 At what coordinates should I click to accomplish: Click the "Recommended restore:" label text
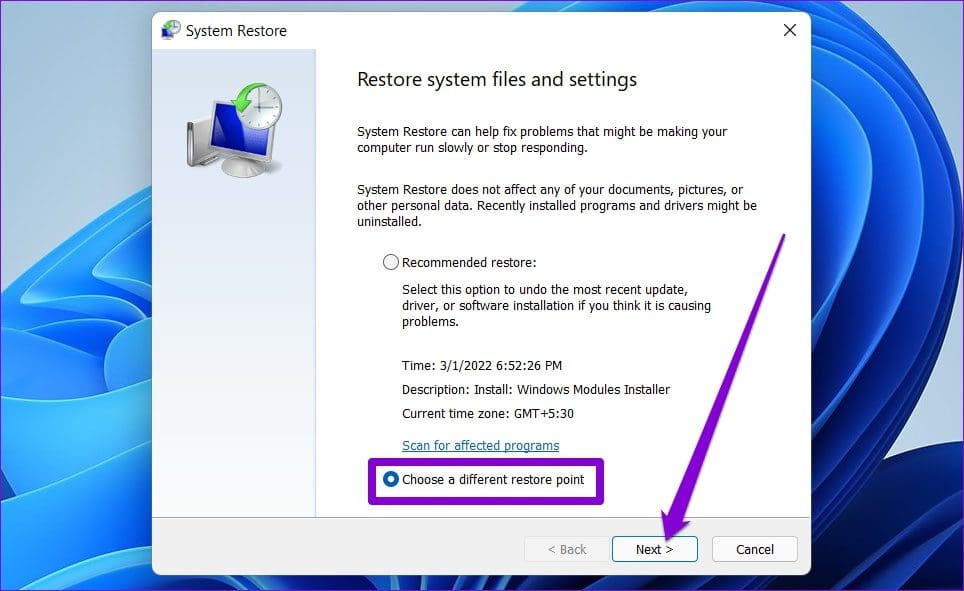tap(469, 263)
